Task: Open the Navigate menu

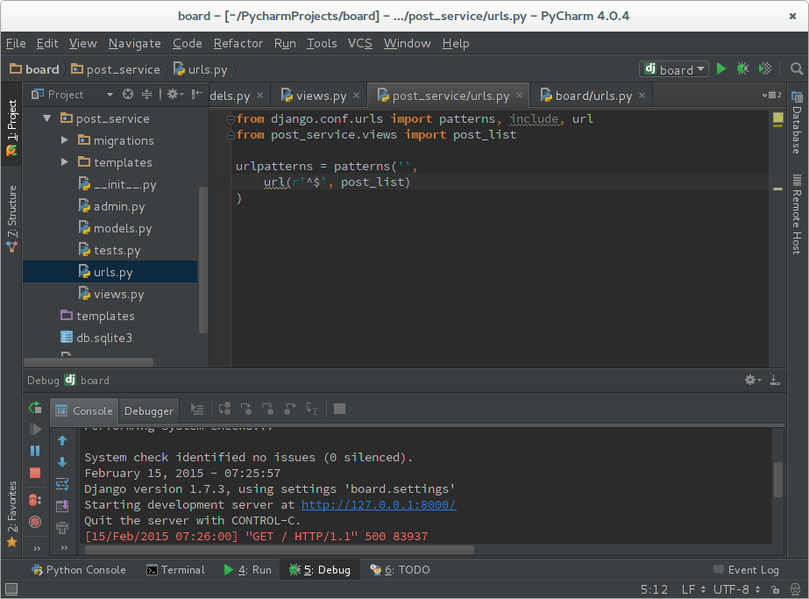Action: pyautogui.click(x=135, y=43)
